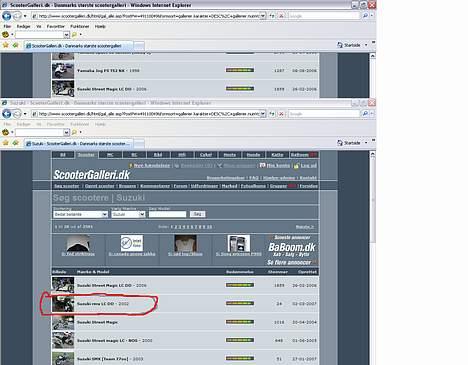Open address bar dropdown in top window
468x365 pixels.
[263, 16]
